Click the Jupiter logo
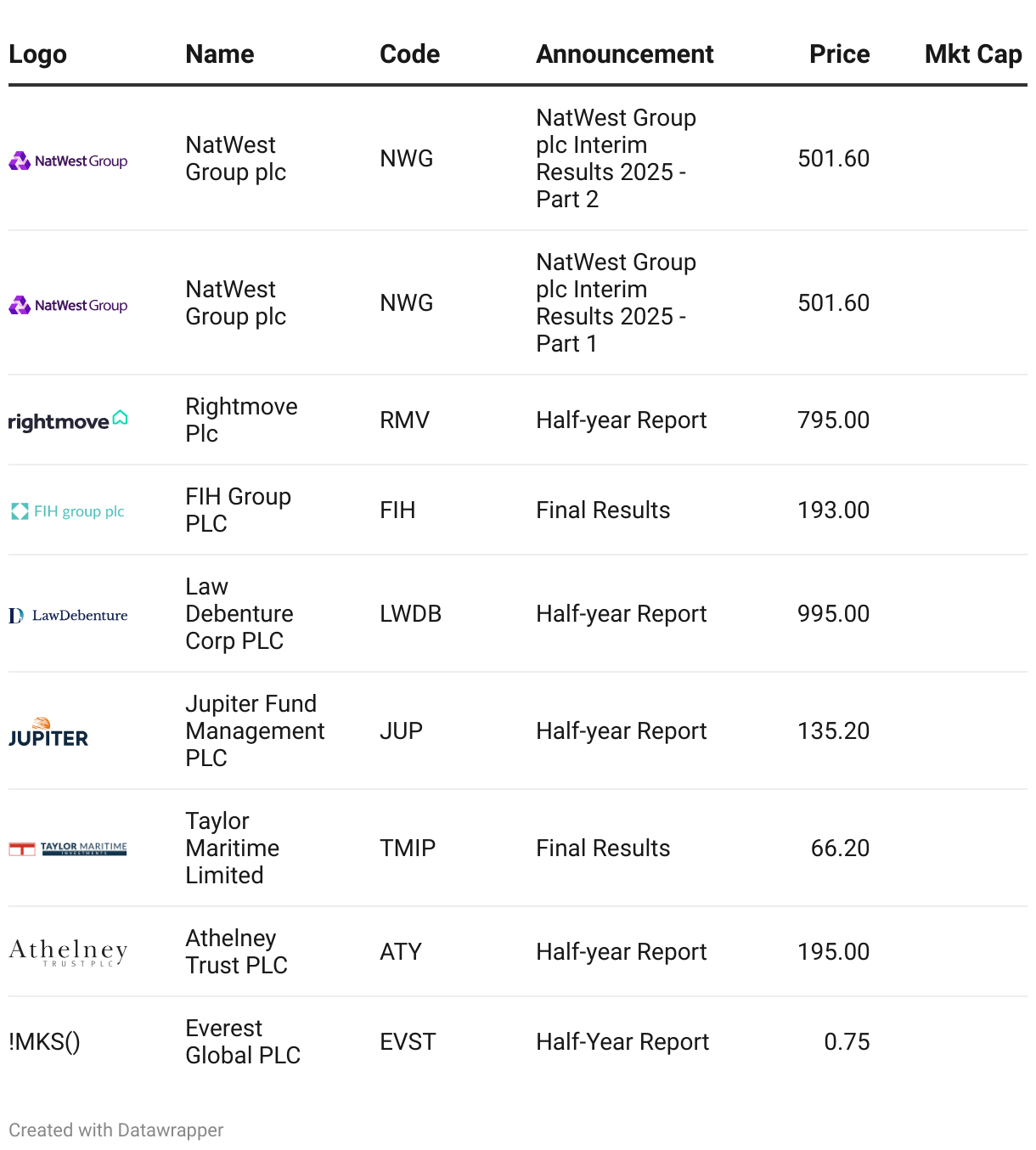This screenshot has width=1036, height=1150. pyautogui.click(x=48, y=732)
